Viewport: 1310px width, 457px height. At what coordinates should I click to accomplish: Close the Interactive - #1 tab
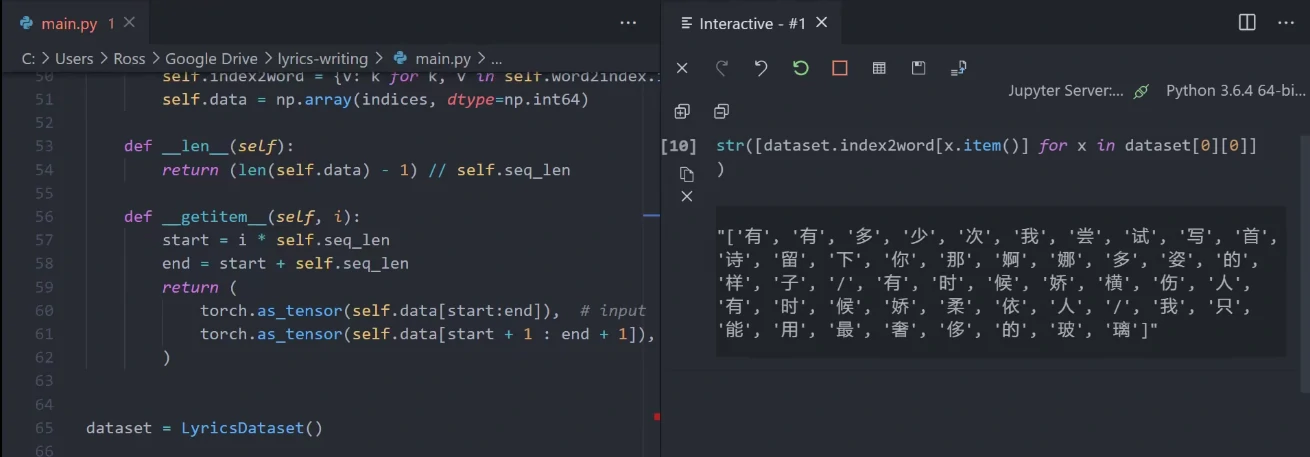[822, 23]
